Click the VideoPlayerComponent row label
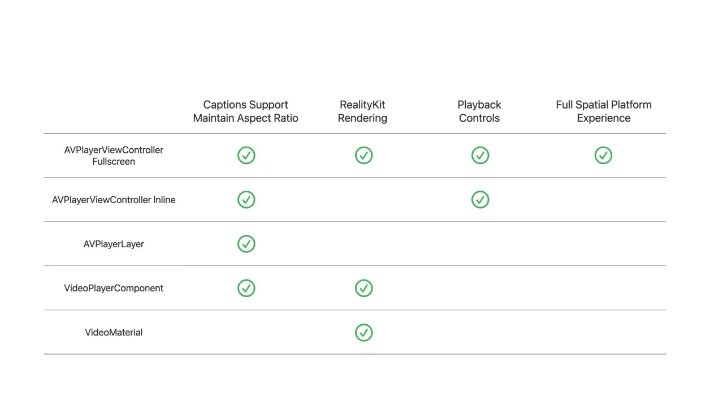This screenshot has height=400, width=710. (114, 288)
